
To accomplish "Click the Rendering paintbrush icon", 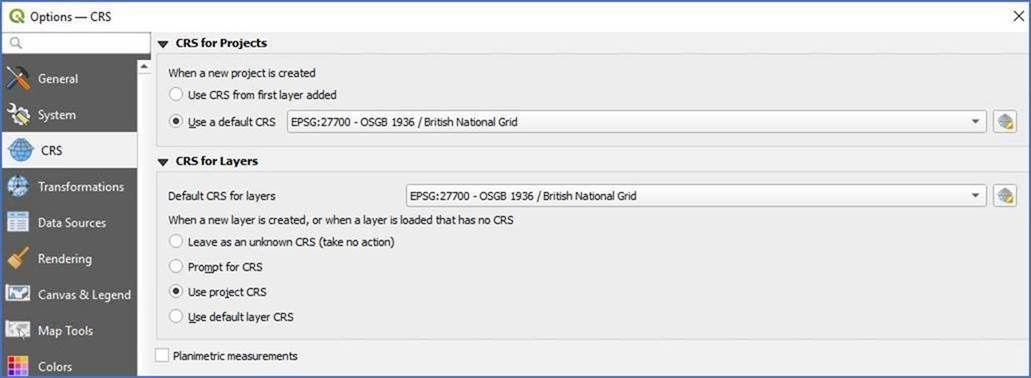I will (x=18, y=259).
